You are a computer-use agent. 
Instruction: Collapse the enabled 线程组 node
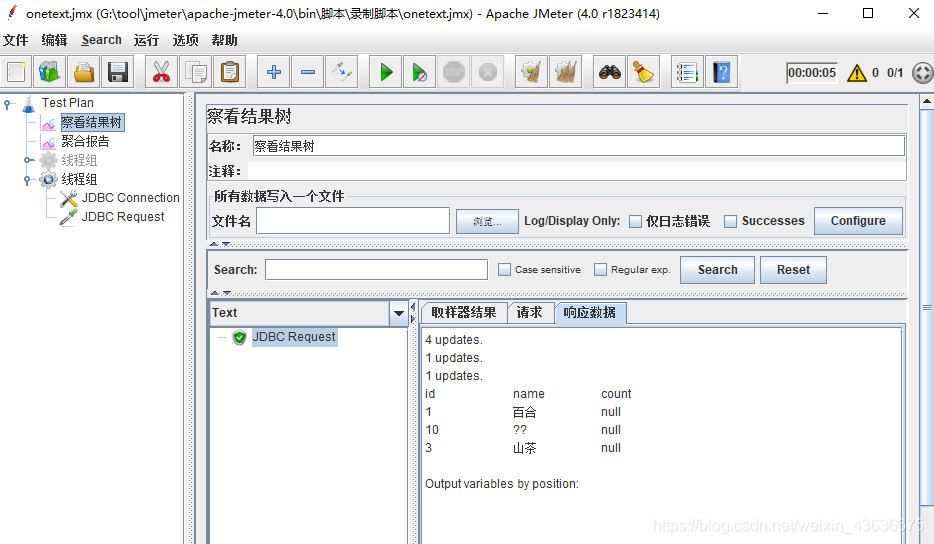point(27,179)
